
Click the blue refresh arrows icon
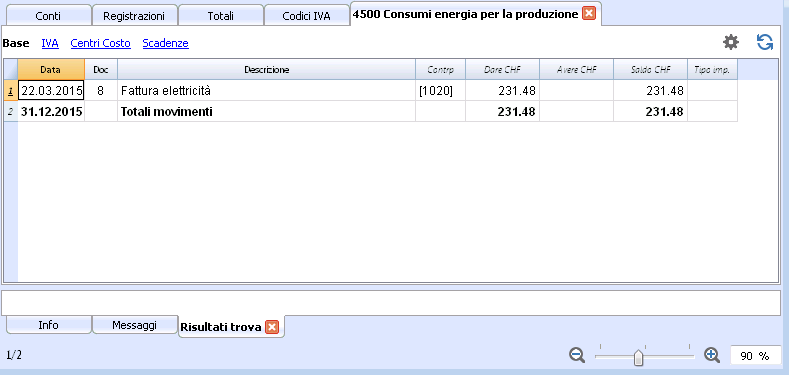coord(765,42)
